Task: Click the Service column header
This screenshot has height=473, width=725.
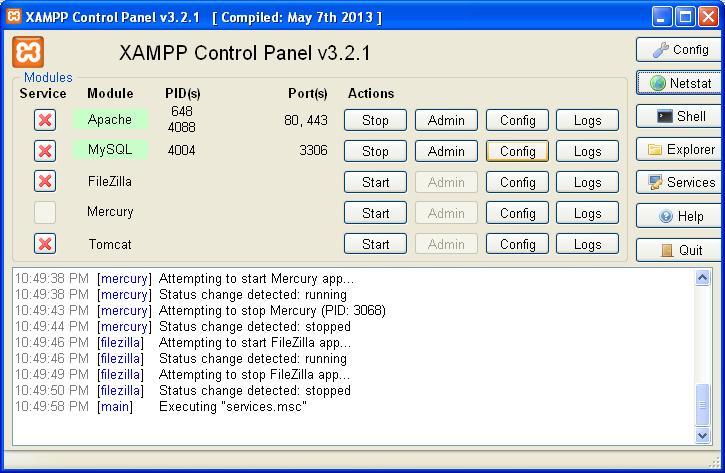Action: click(x=43, y=93)
